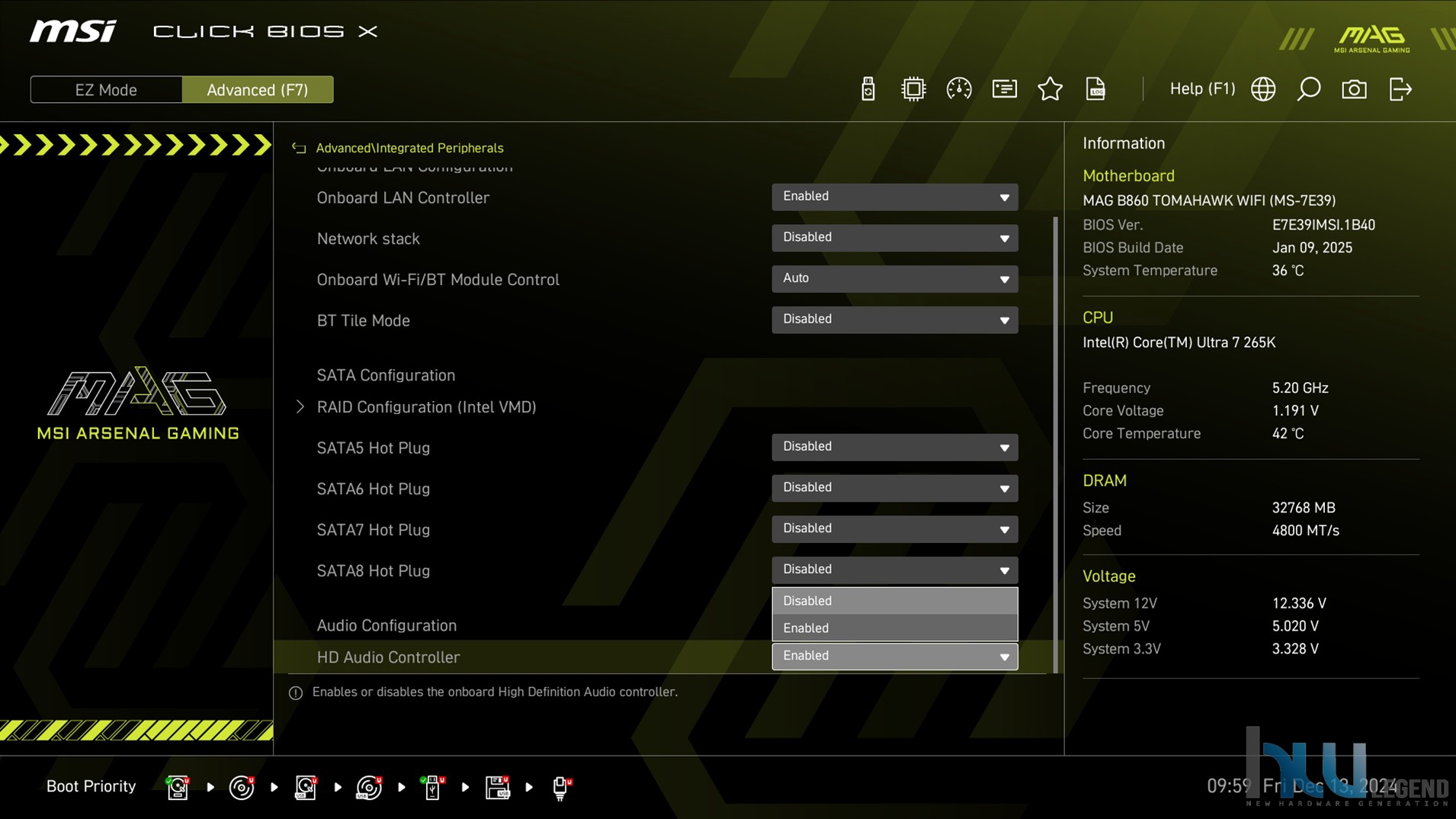Screen dimensions: 1456x819
Task: Select the first boot priority device icon
Action: (178, 787)
